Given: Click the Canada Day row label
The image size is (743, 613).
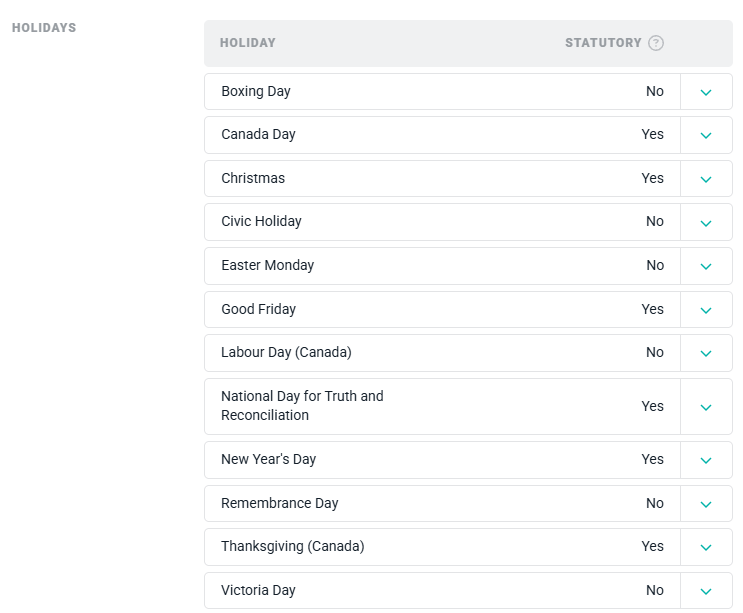Looking at the screenshot, I should click(x=258, y=135).
